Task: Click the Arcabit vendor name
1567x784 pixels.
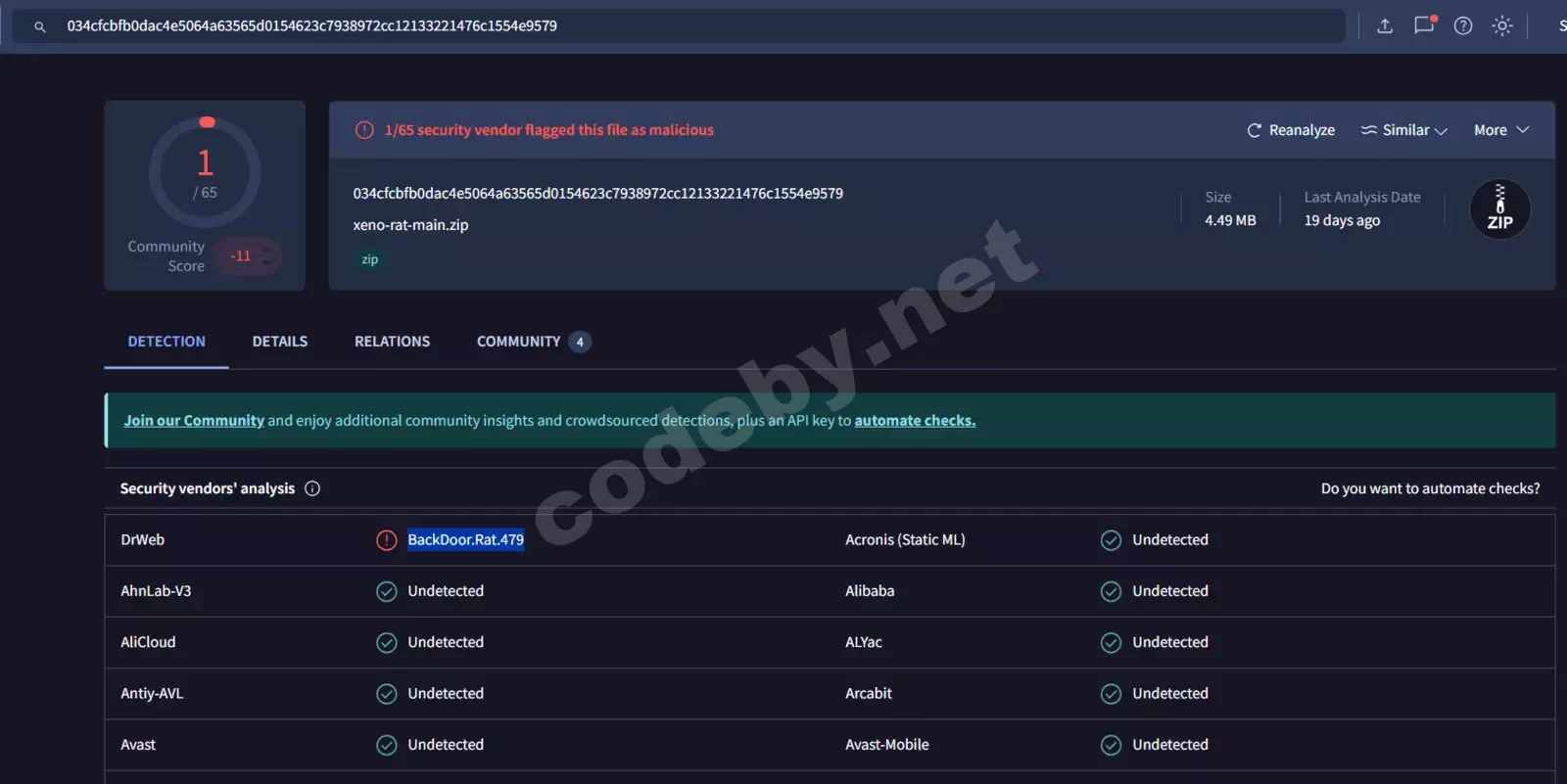Action: [869, 694]
